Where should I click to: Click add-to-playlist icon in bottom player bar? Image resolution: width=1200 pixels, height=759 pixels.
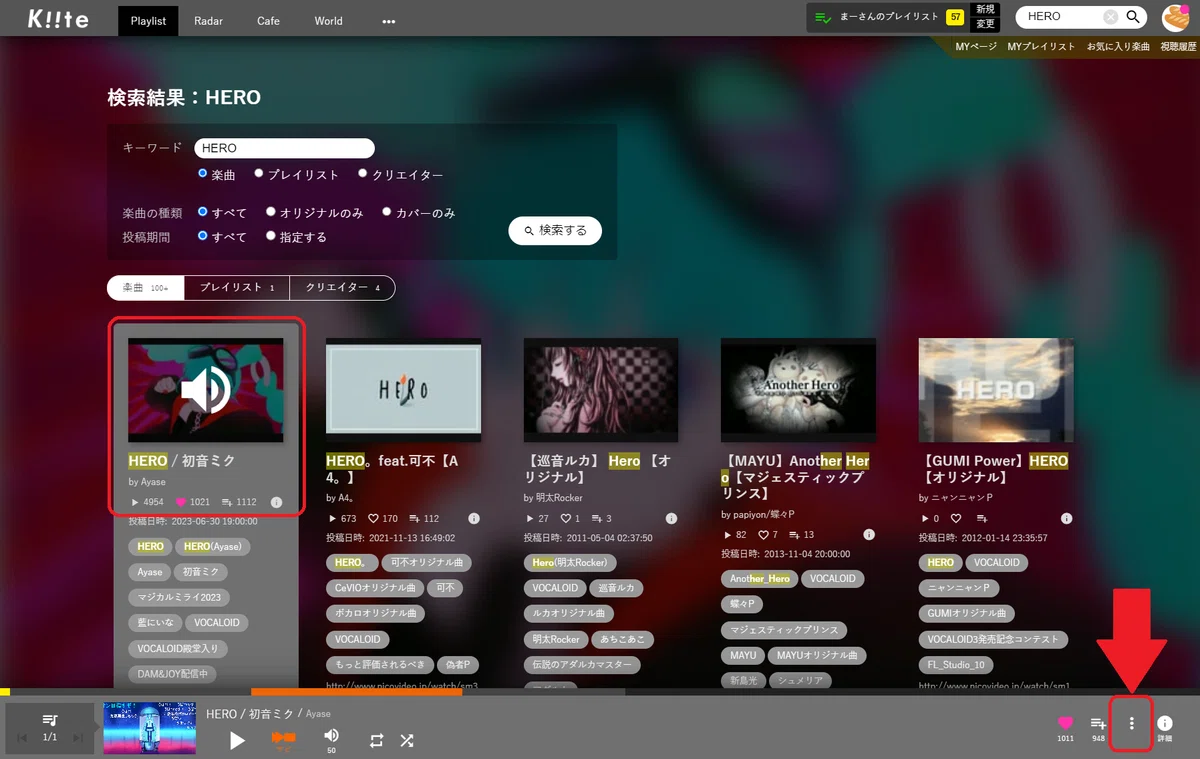[x=1098, y=723]
